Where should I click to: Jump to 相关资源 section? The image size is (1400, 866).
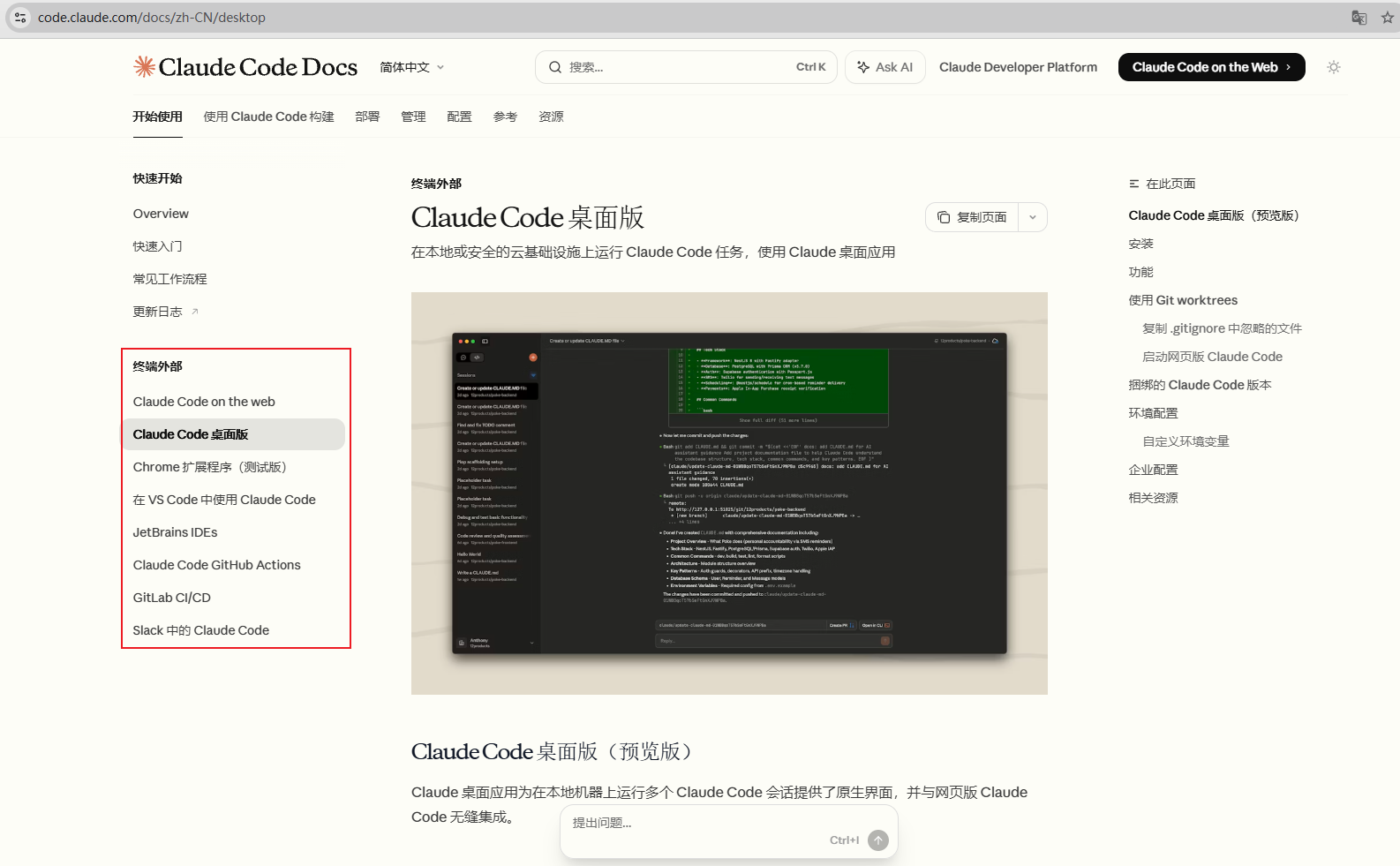pyautogui.click(x=1154, y=498)
